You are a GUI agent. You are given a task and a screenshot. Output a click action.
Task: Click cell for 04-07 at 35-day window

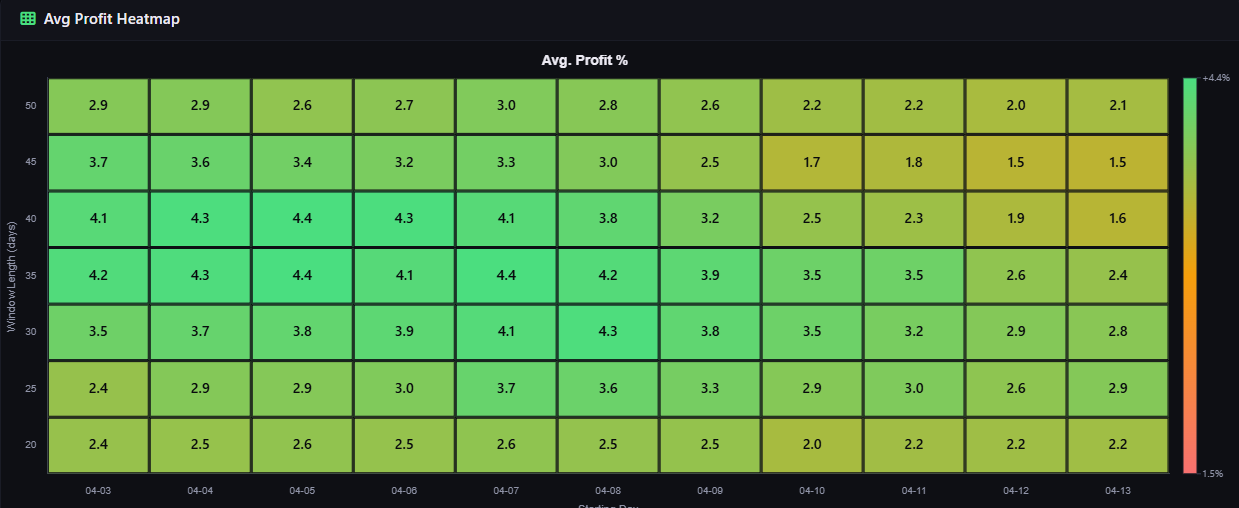click(x=506, y=275)
